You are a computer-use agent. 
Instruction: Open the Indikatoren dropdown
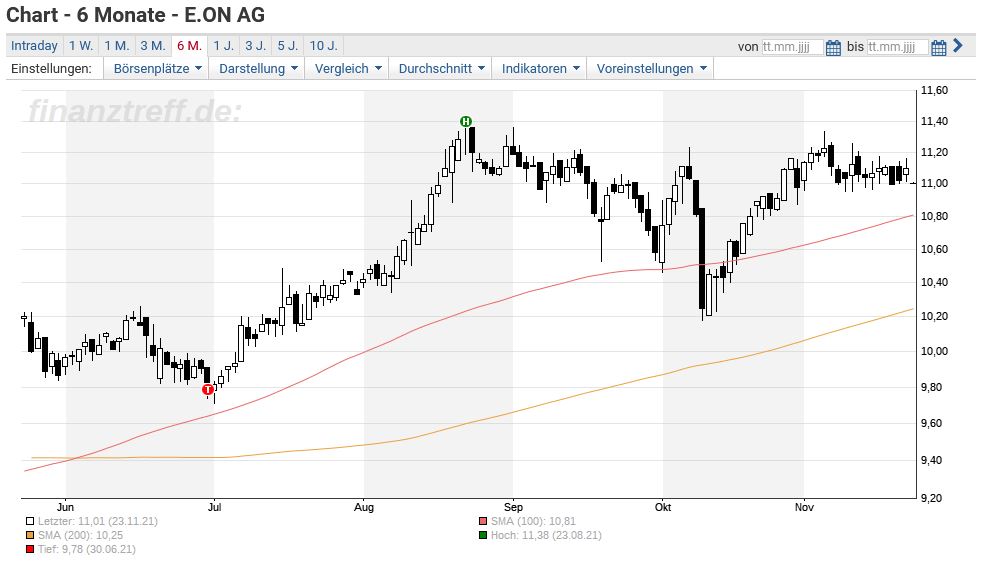click(540, 68)
